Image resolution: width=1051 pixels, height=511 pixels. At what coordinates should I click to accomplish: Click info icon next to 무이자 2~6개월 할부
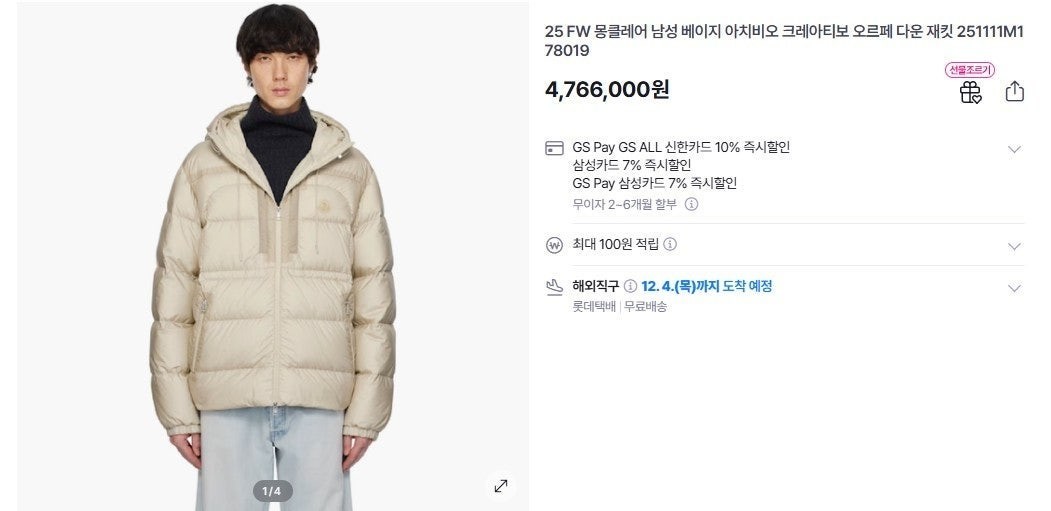pyautogui.click(x=691, y=204)
